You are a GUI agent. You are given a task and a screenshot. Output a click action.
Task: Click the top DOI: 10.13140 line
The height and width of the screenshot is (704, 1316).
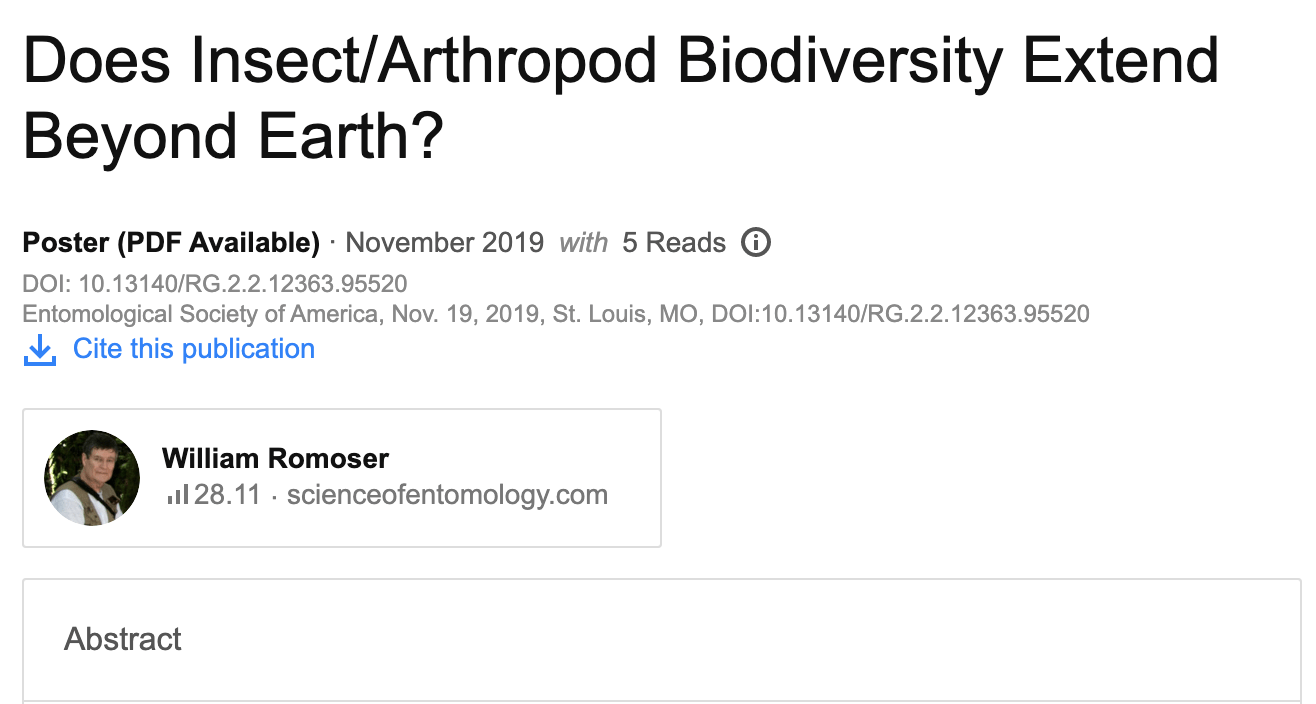click(215, 284)
